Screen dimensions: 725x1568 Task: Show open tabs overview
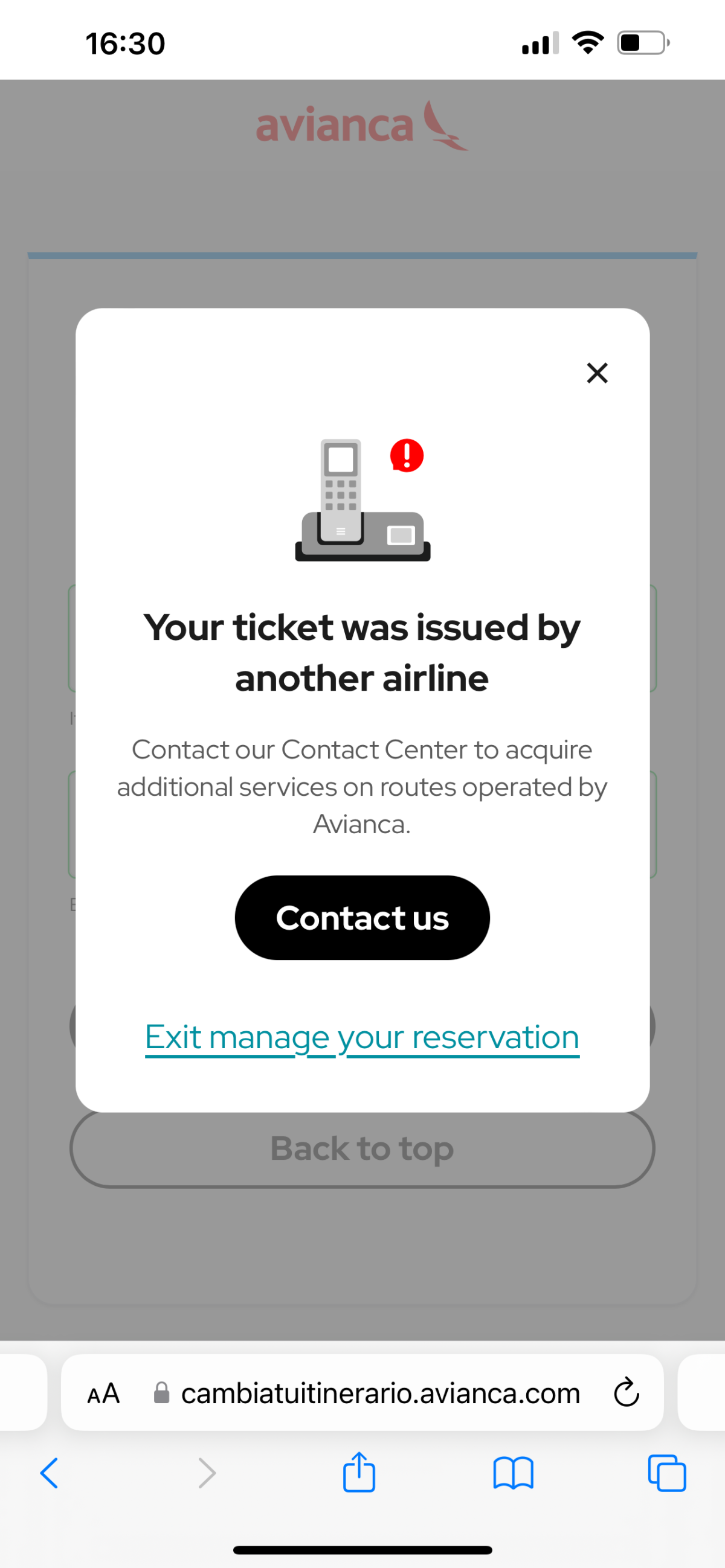coord(667,1473)
